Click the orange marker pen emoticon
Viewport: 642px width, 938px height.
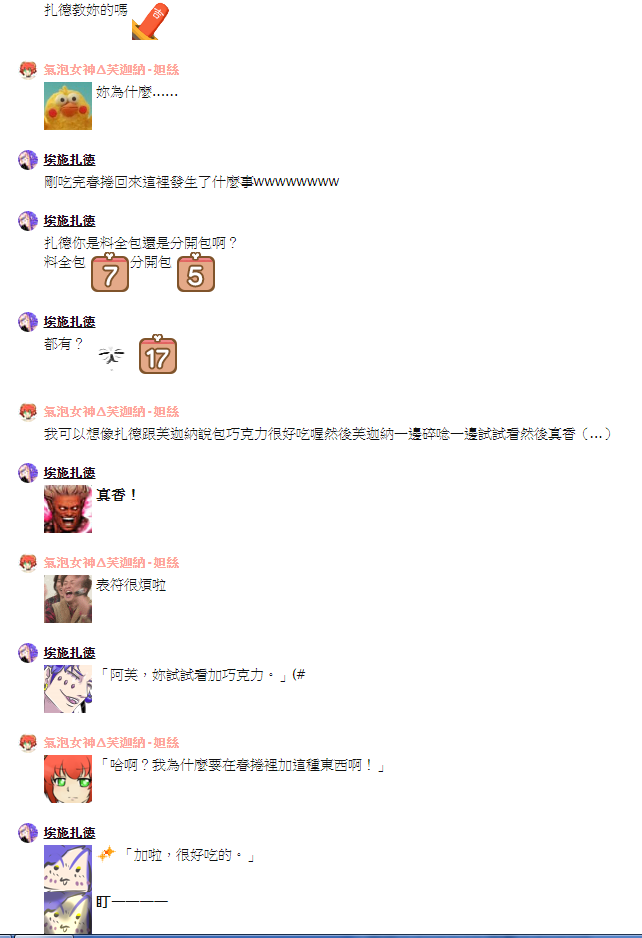click(x=150, y=22)
